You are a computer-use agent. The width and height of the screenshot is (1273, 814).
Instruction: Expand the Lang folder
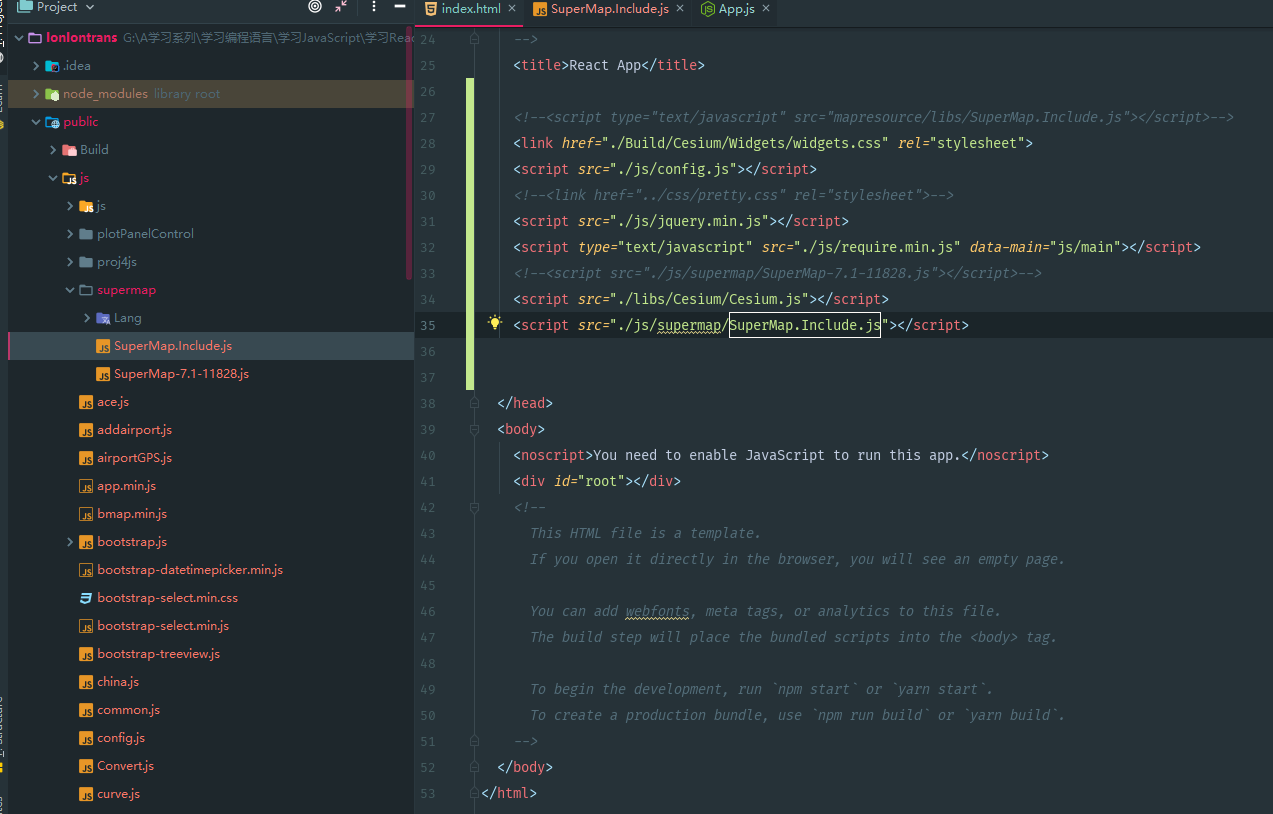tap(87, 318)
